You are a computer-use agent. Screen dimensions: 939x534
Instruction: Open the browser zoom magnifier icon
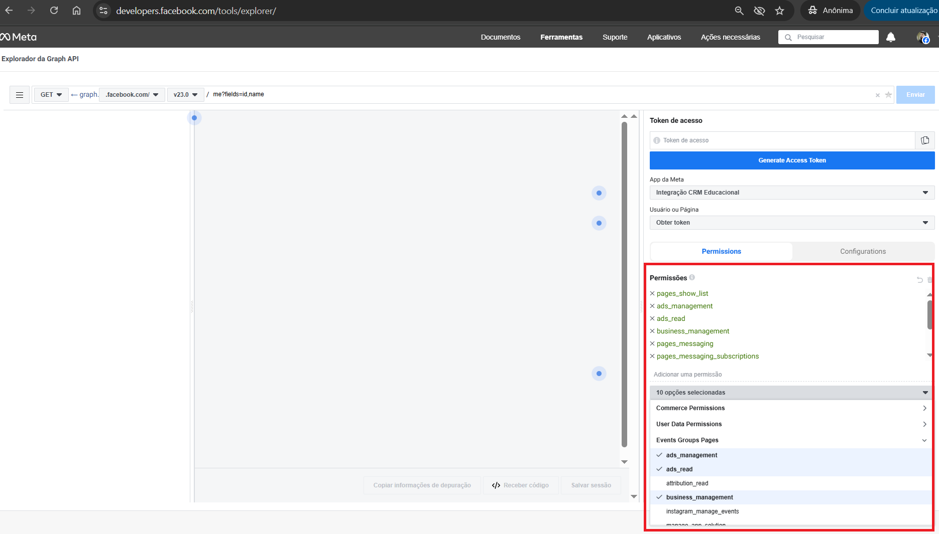click(x=739, y=10)
